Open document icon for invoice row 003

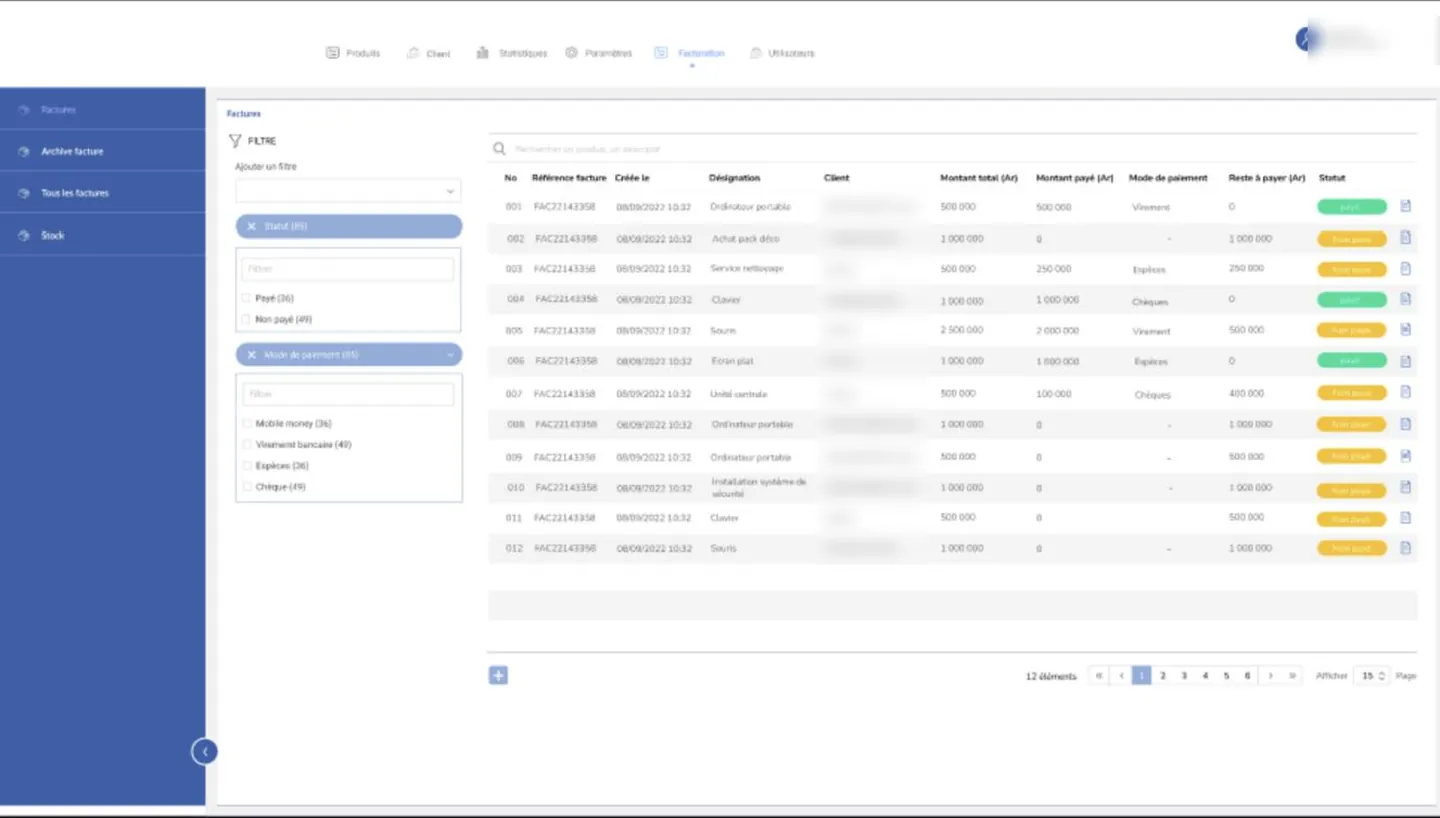[1405, 269]
